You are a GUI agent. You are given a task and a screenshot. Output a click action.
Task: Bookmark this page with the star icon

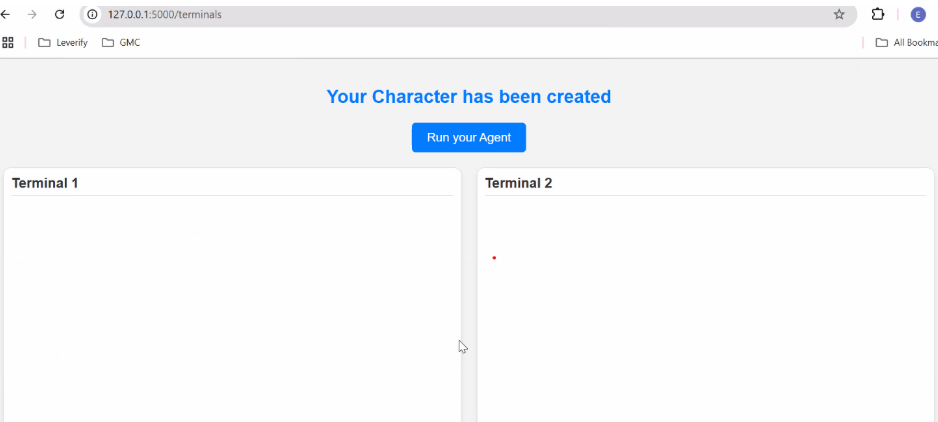[839, 15]
